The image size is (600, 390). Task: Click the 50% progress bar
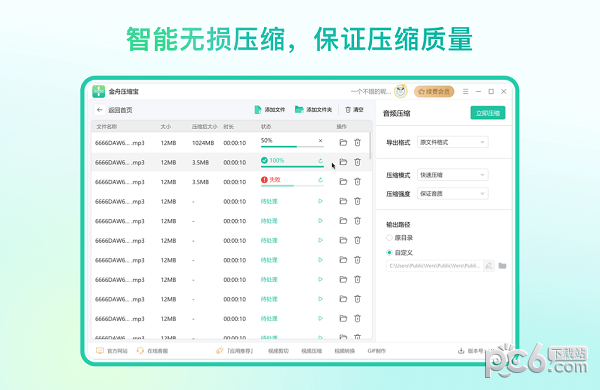click(292, 147)
